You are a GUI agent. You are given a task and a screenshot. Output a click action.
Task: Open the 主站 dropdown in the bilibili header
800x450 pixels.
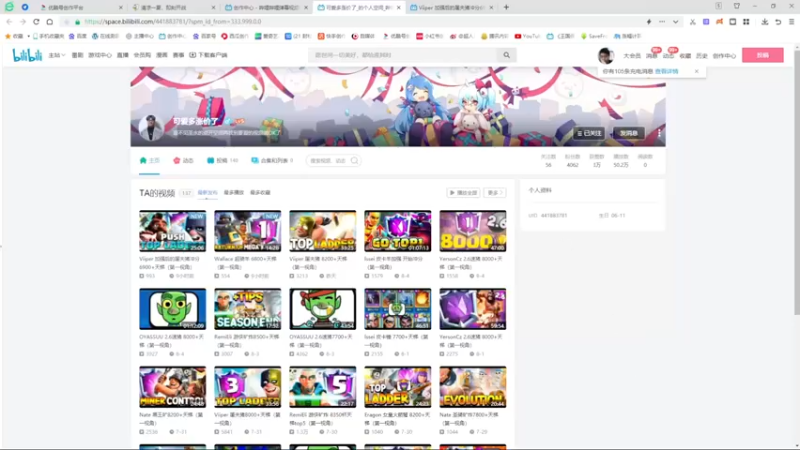57,55
